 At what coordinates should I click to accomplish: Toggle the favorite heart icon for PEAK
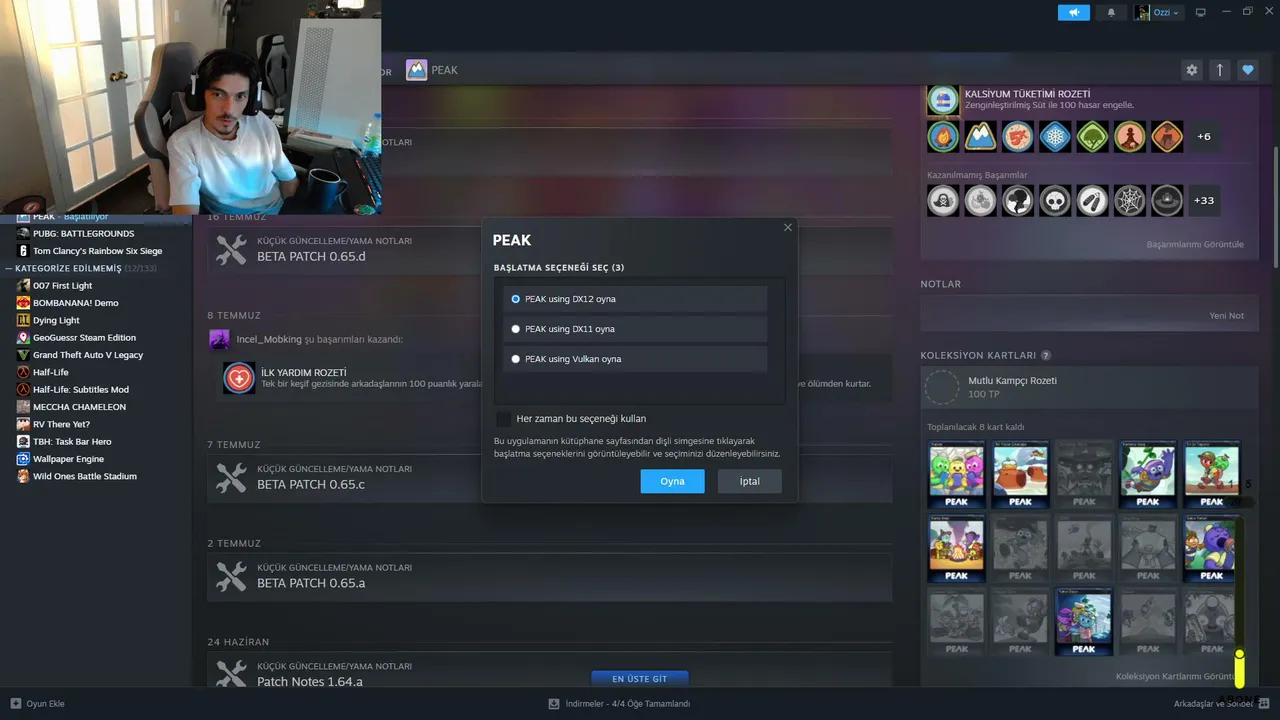coord(1248,70)
